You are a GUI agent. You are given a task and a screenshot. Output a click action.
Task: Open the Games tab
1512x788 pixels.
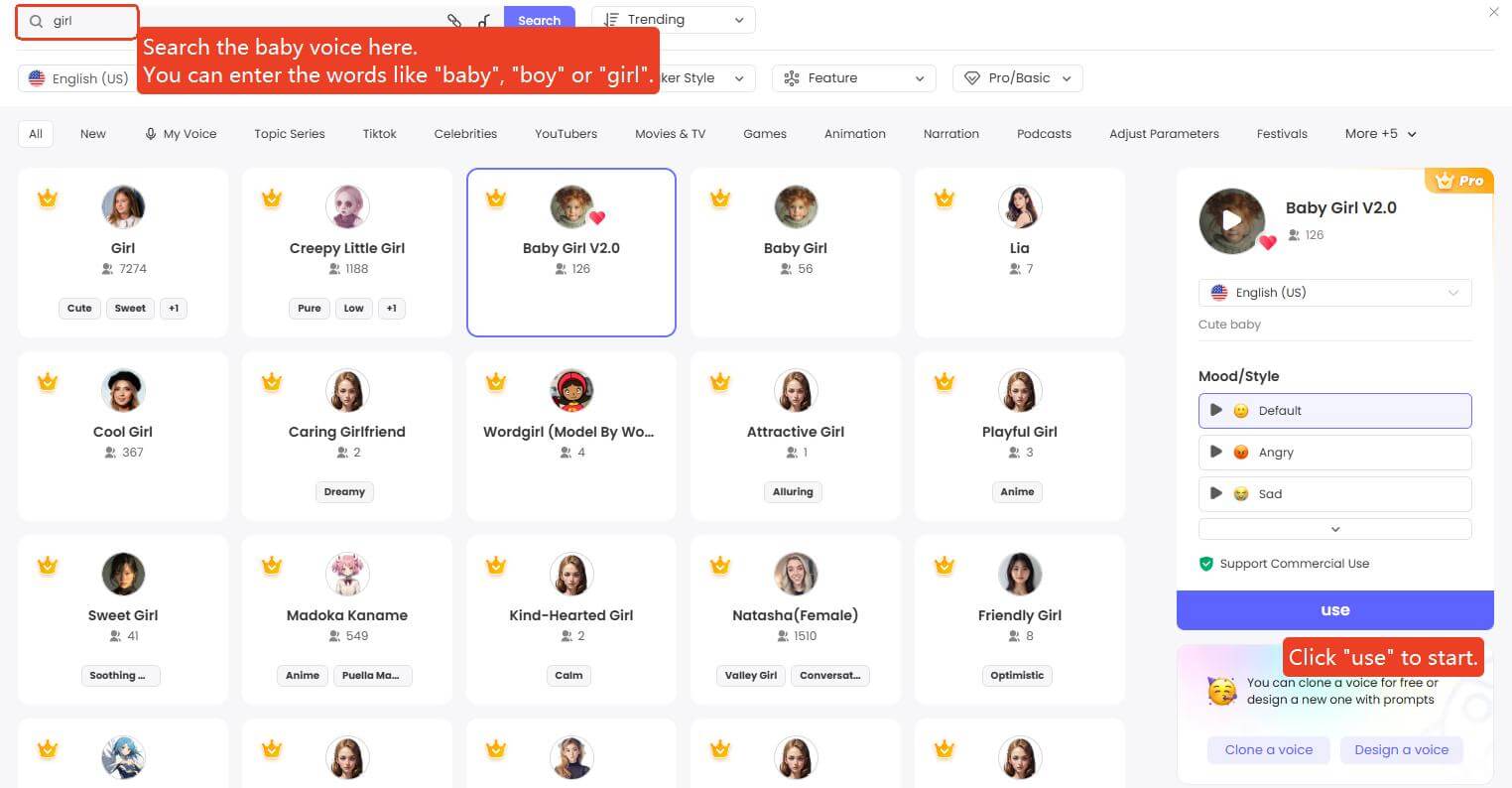pos(765,134)
